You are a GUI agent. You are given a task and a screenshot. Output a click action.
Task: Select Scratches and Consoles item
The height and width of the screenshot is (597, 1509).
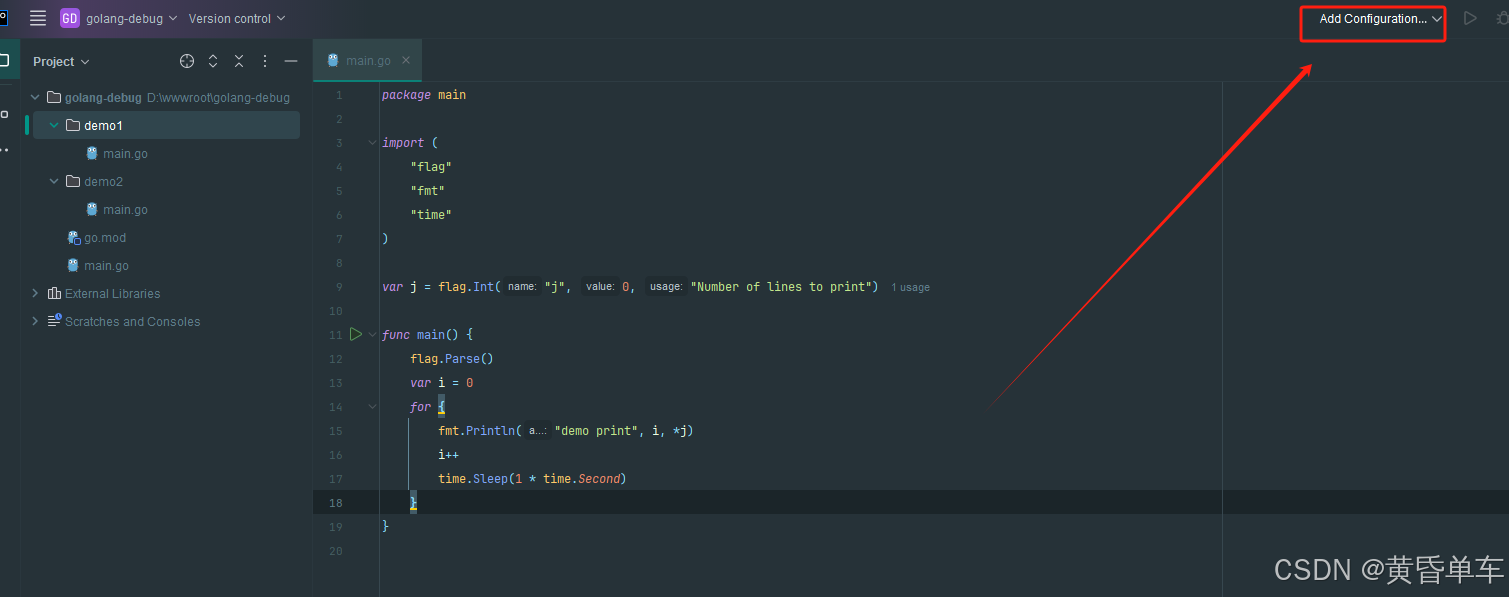[x=132, y=322]
